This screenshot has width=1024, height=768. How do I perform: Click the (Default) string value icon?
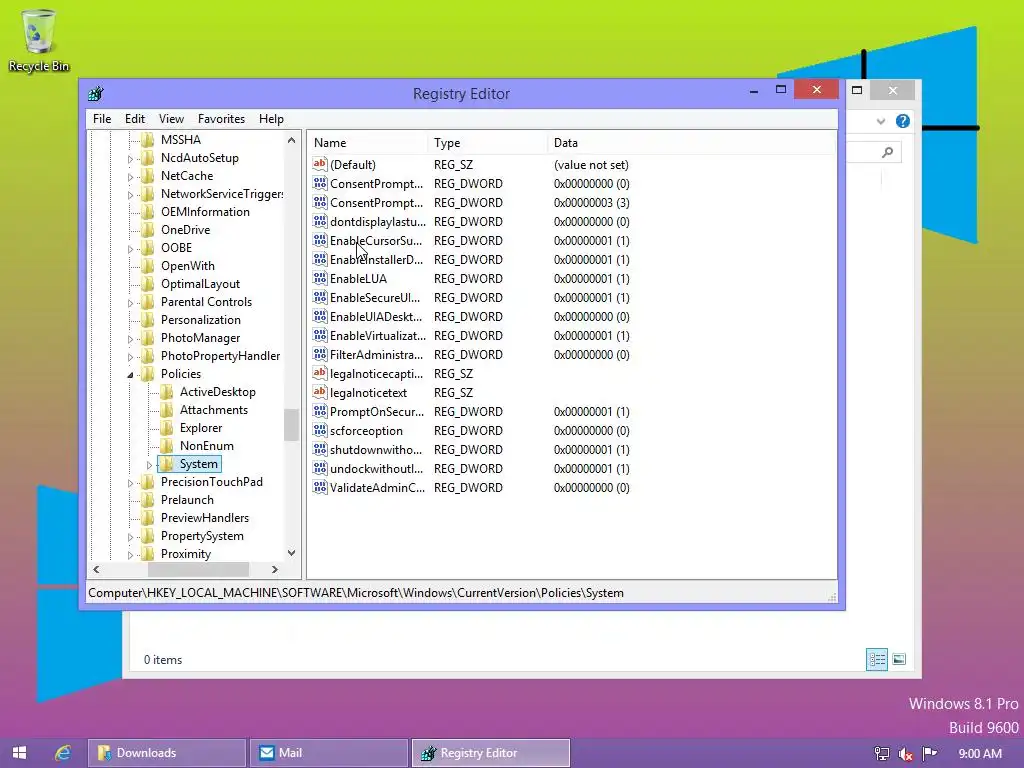click(319, 165)
